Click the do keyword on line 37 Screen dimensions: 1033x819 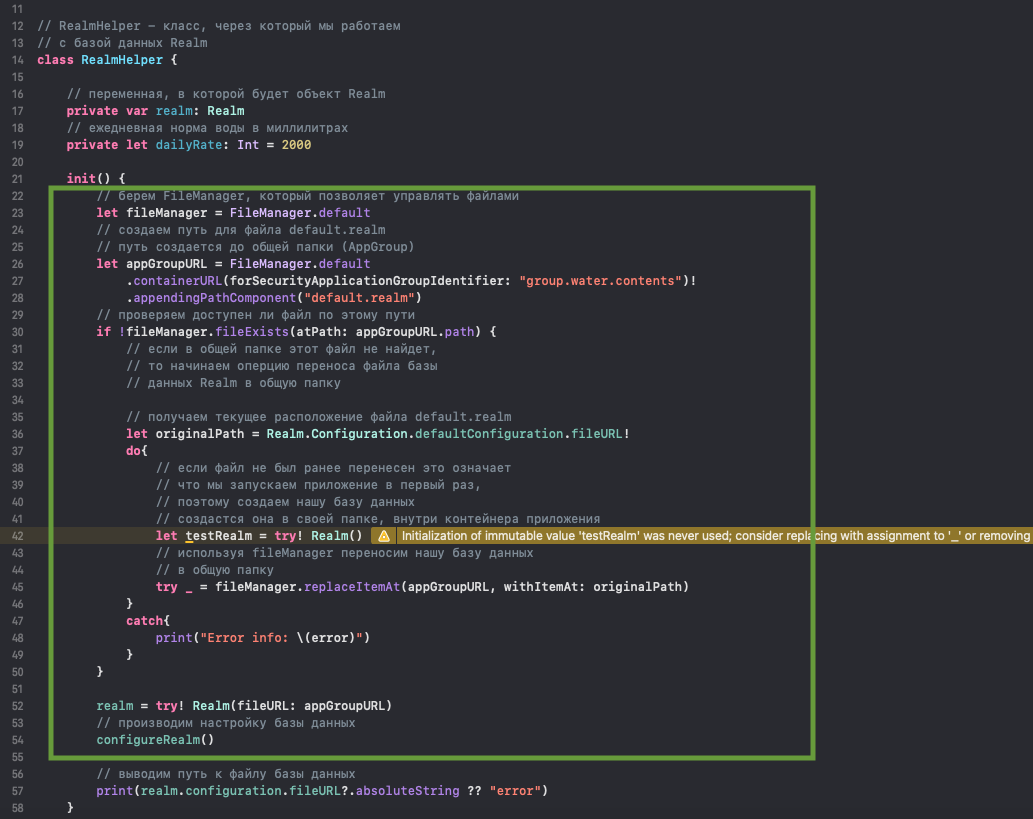tap(133, 451)
